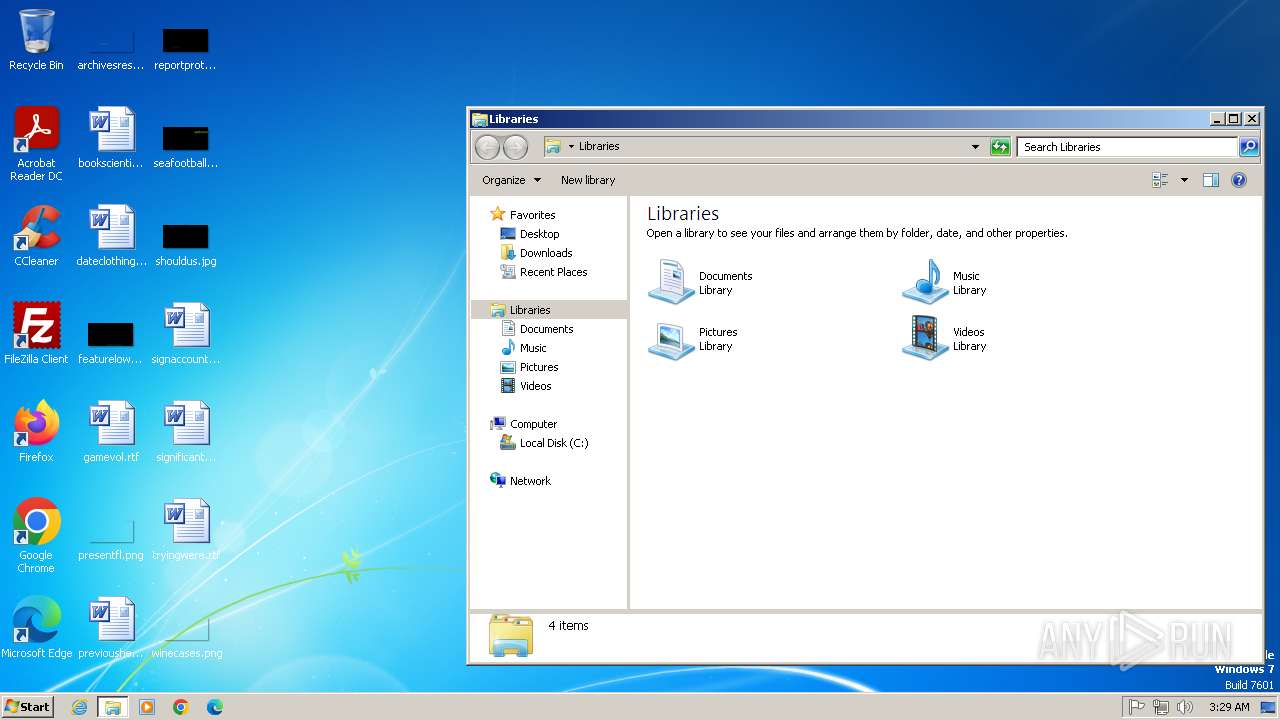Image resolution: width=1280 pixels, height=720 pixels.
Task: Open the Videos library icon
Action: click(x=925, y=339)
